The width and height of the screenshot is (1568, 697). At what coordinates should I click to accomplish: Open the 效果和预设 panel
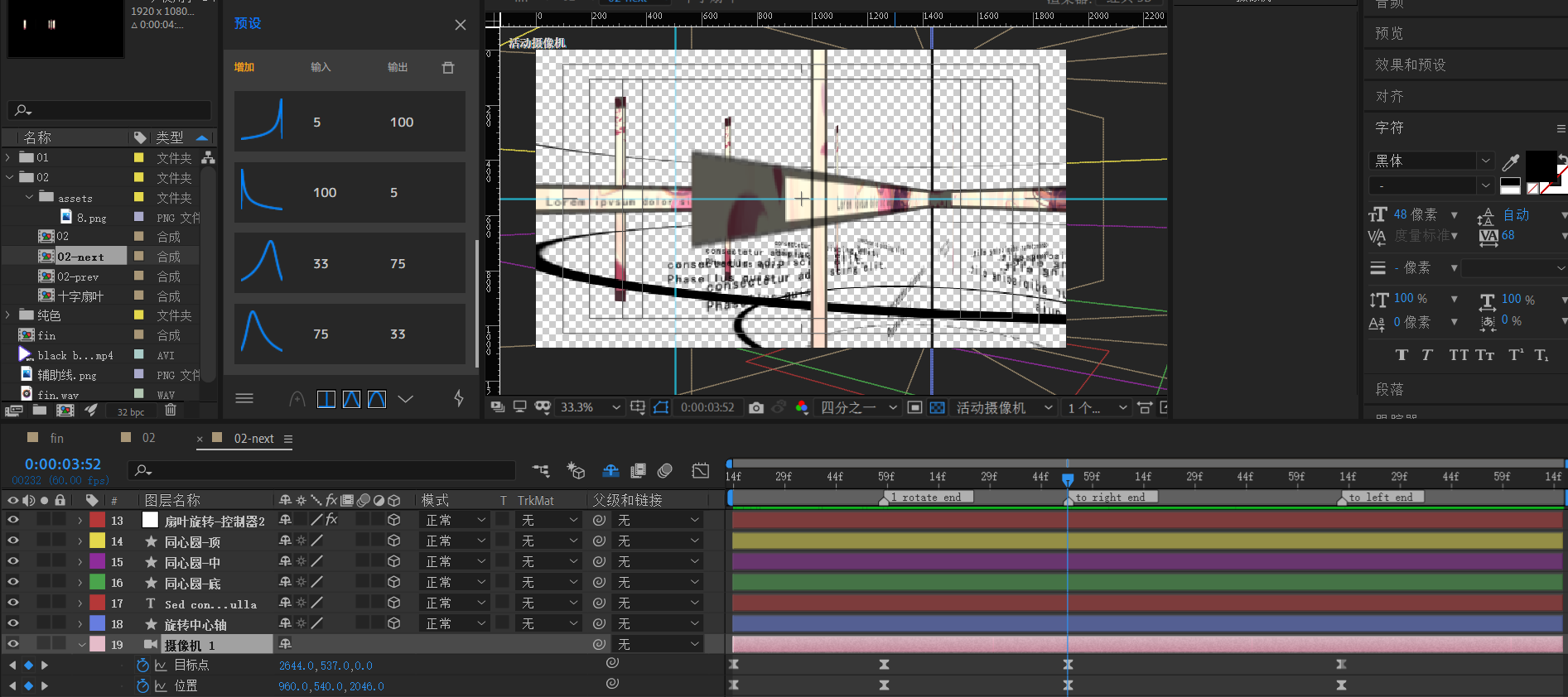coord(1410,65)
